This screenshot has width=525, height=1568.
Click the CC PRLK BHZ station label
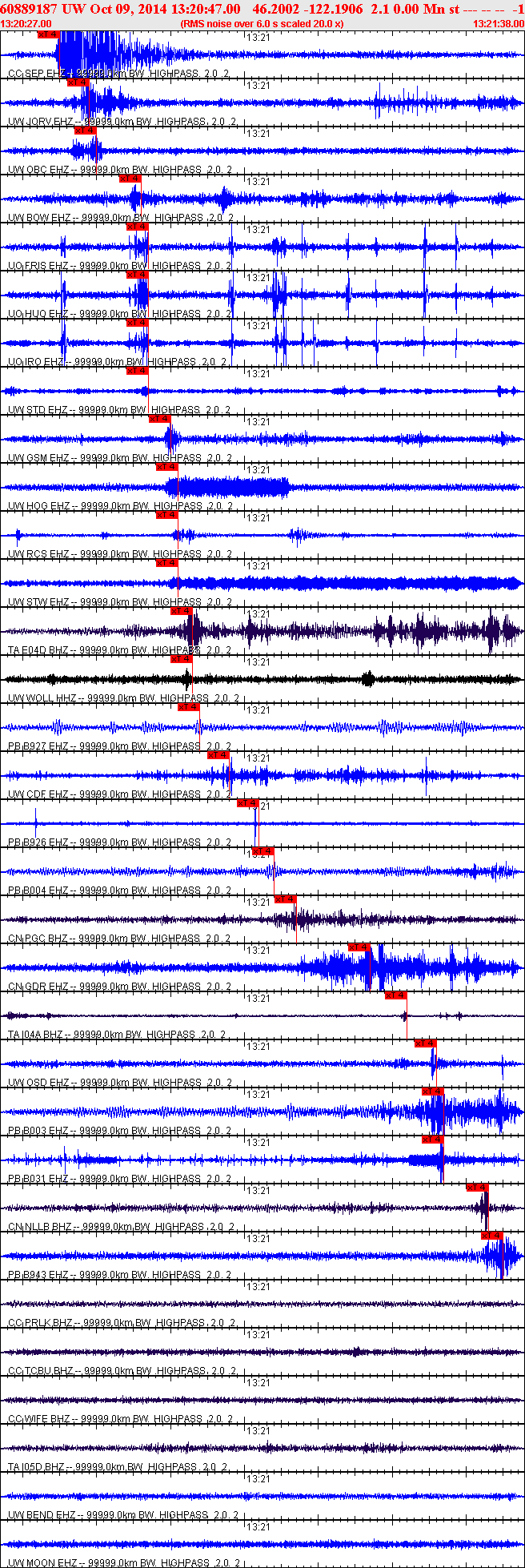[40, 1323]
